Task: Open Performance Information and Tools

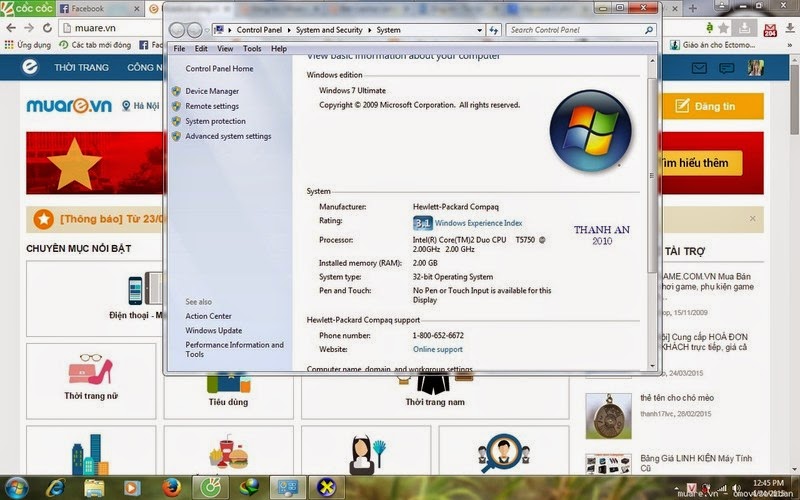Action: 234,349
